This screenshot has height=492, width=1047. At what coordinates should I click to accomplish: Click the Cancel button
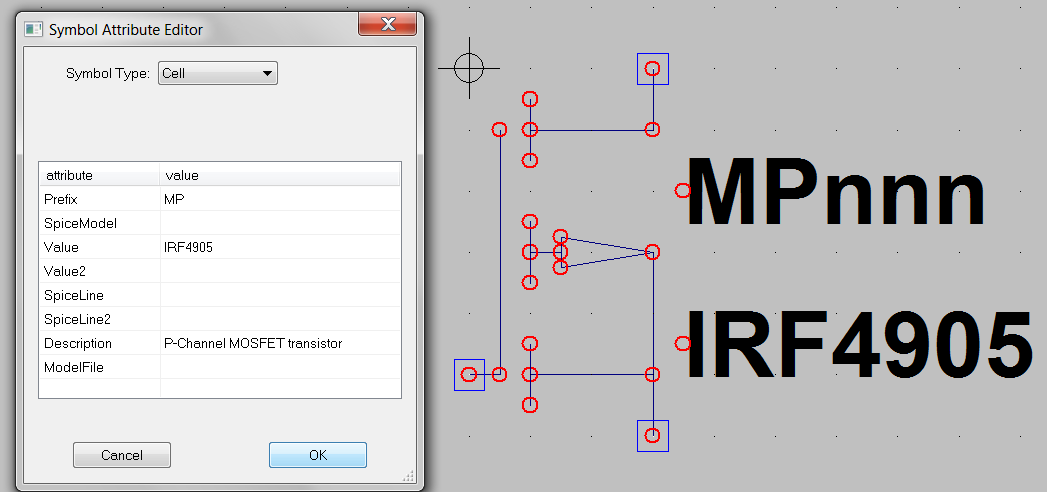pyautogui.click(x=122, y=455)
